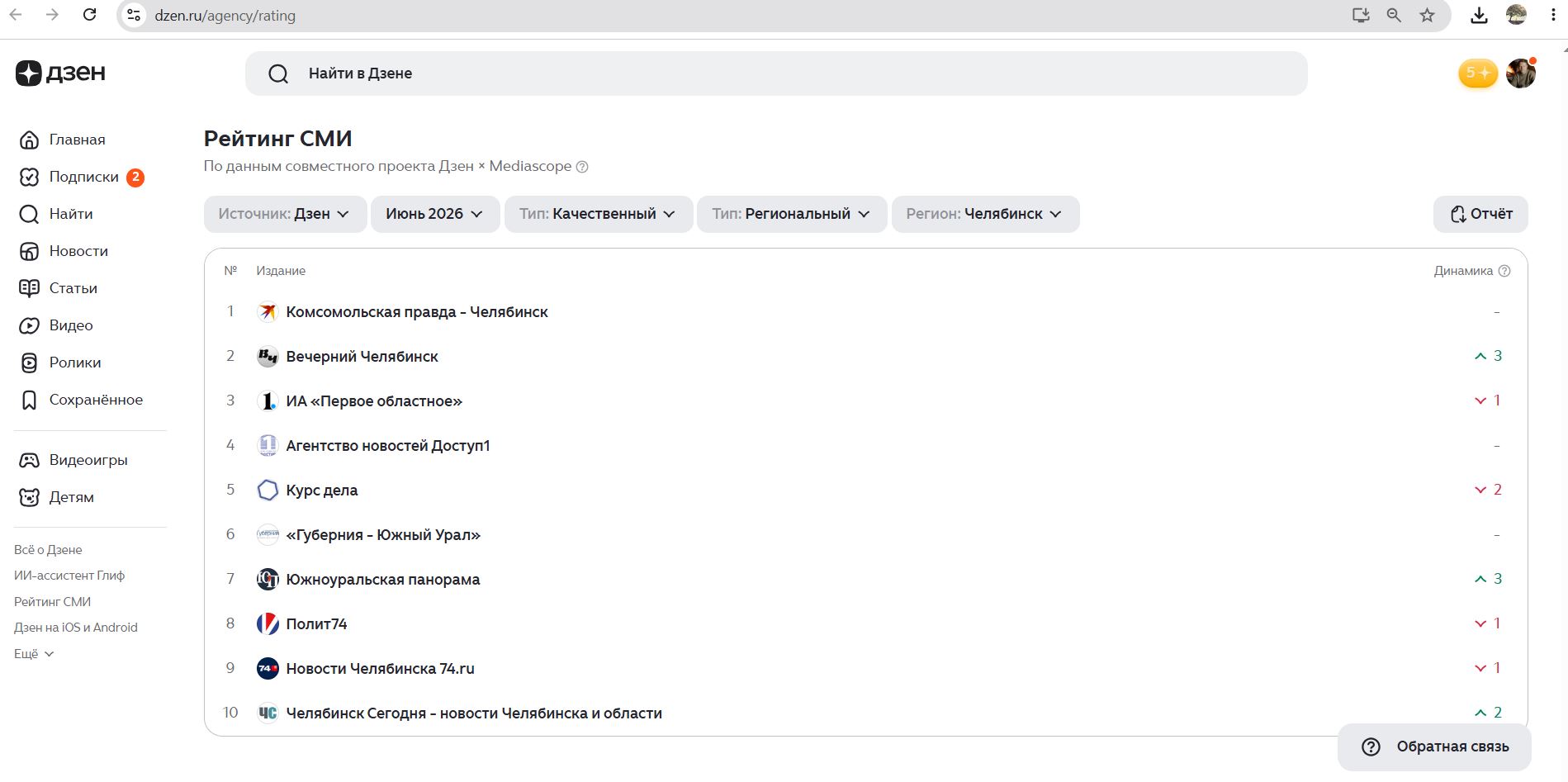Click the help icon next to Динамика

click(1504, 271)
